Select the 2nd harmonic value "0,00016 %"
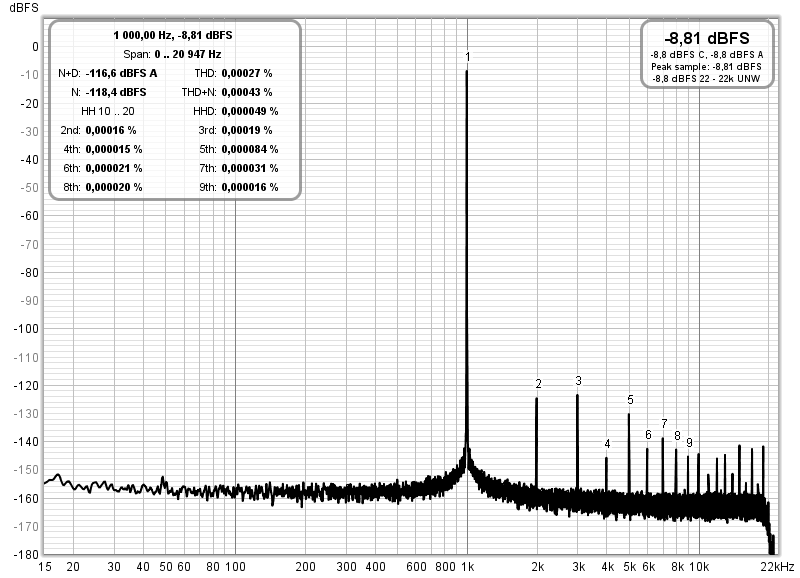The width and height of the screenshot is (800, 578). (x=111, y=130)
